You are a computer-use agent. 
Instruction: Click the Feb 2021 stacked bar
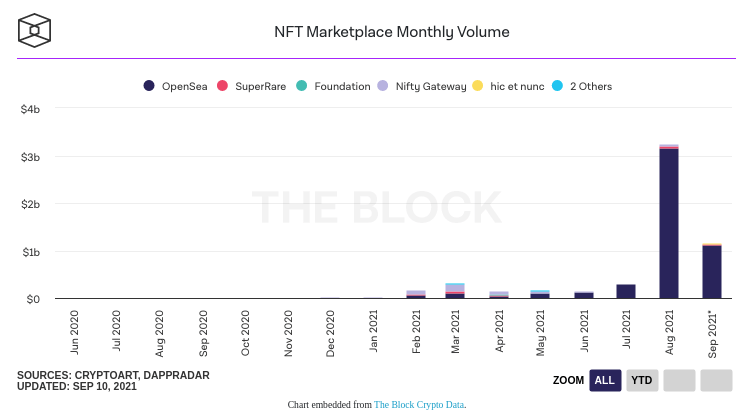click(x=416, y=294)
